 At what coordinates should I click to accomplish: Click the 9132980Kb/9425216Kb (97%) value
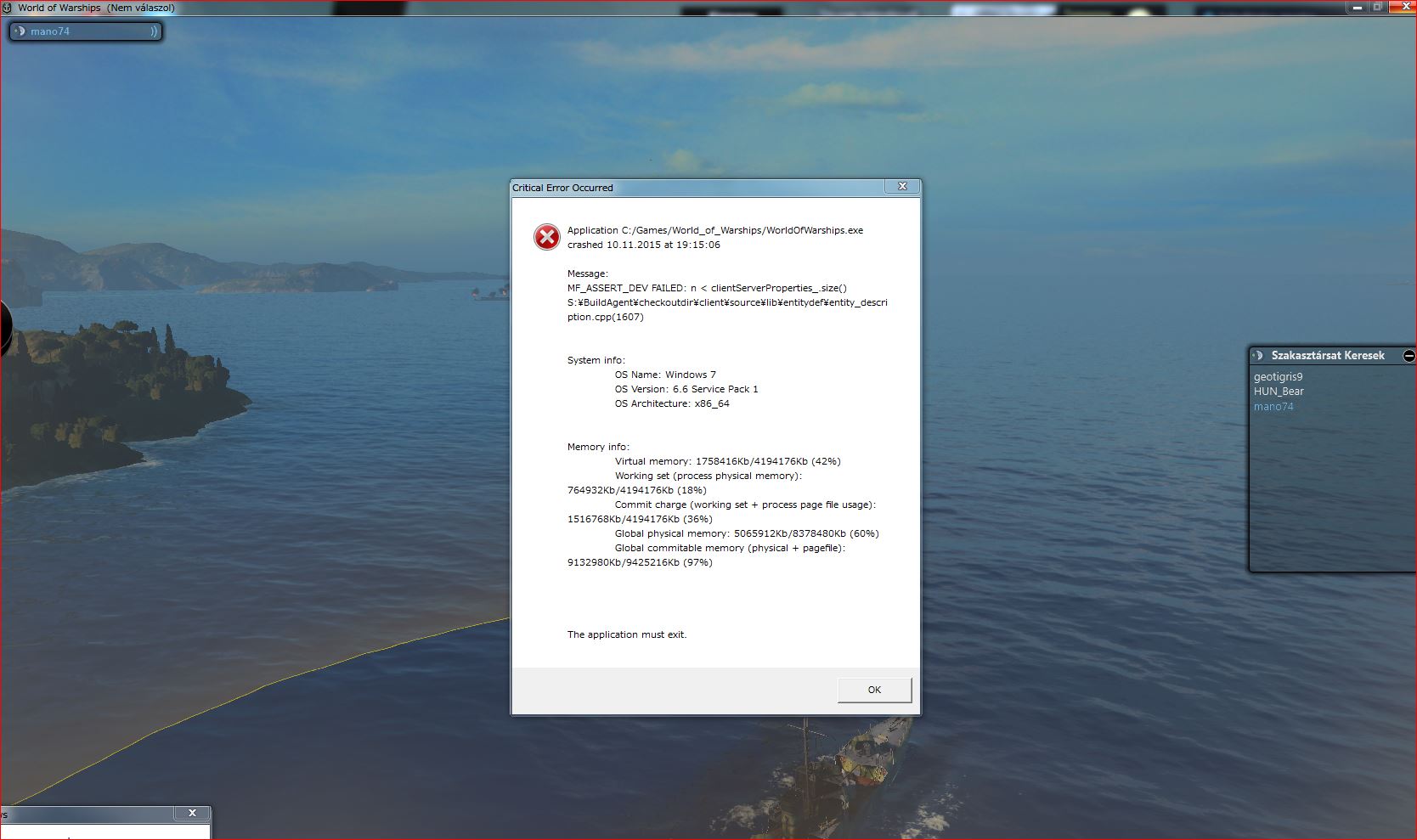640,562
